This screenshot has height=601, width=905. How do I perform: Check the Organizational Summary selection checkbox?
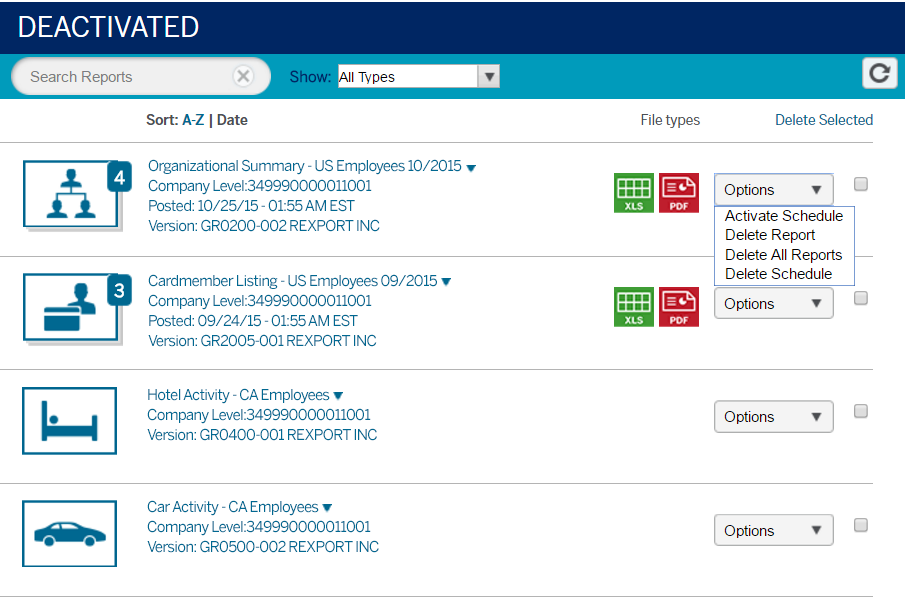[x=862, y=184]
